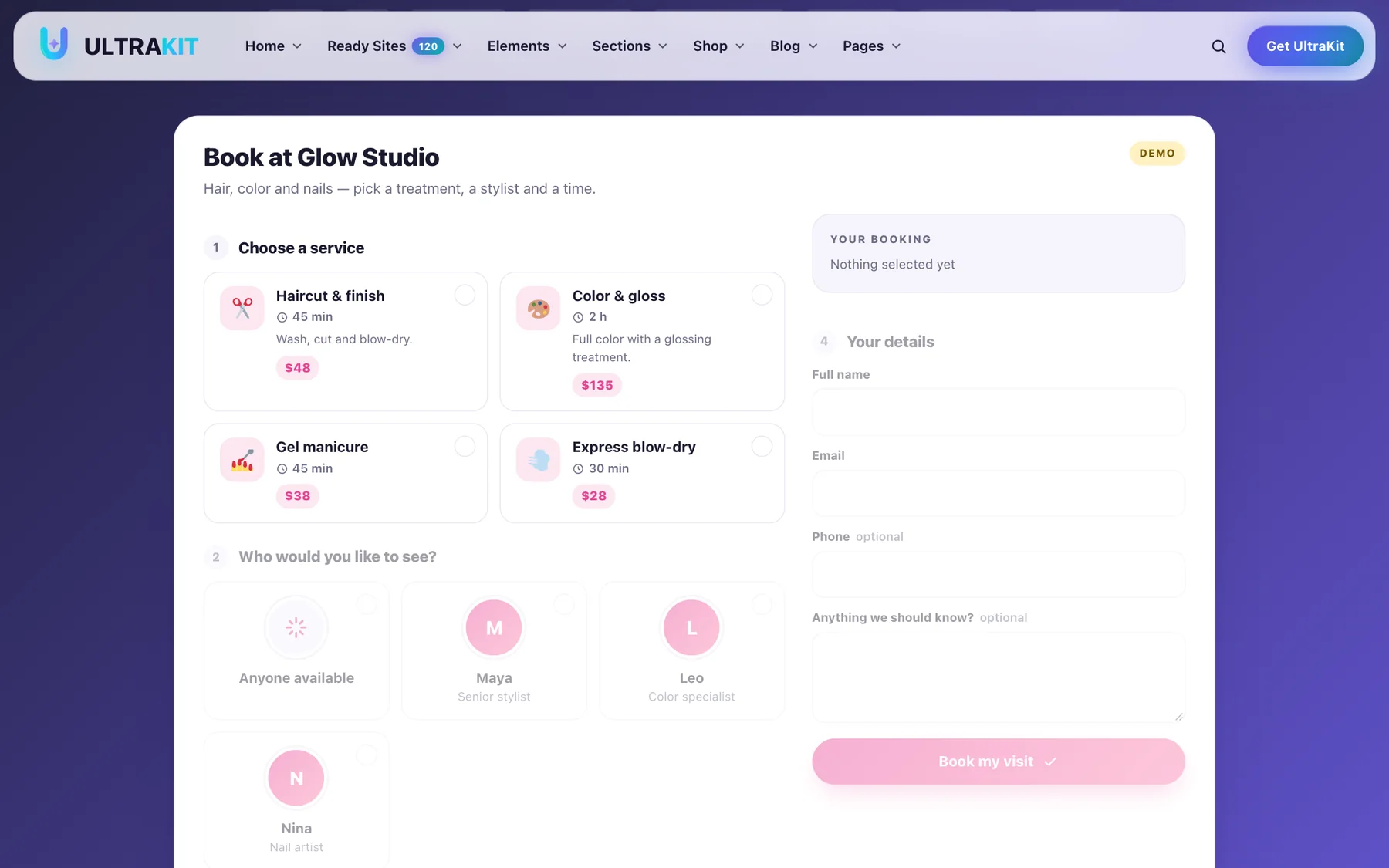
Task: Click Leo's L avatar
Action: click(x=691, y=627)
